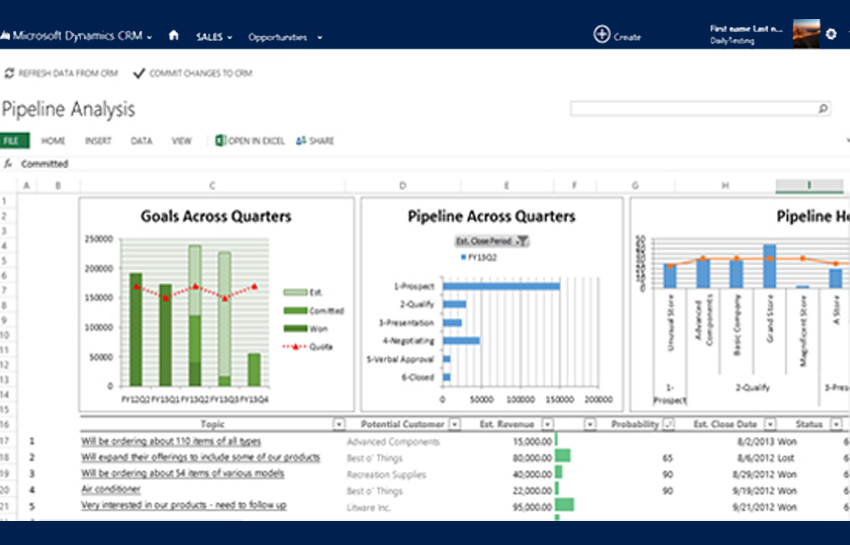Viewport: 850px width, 545px height.
Task: Select column C header
Action: [x=212, y=185]
